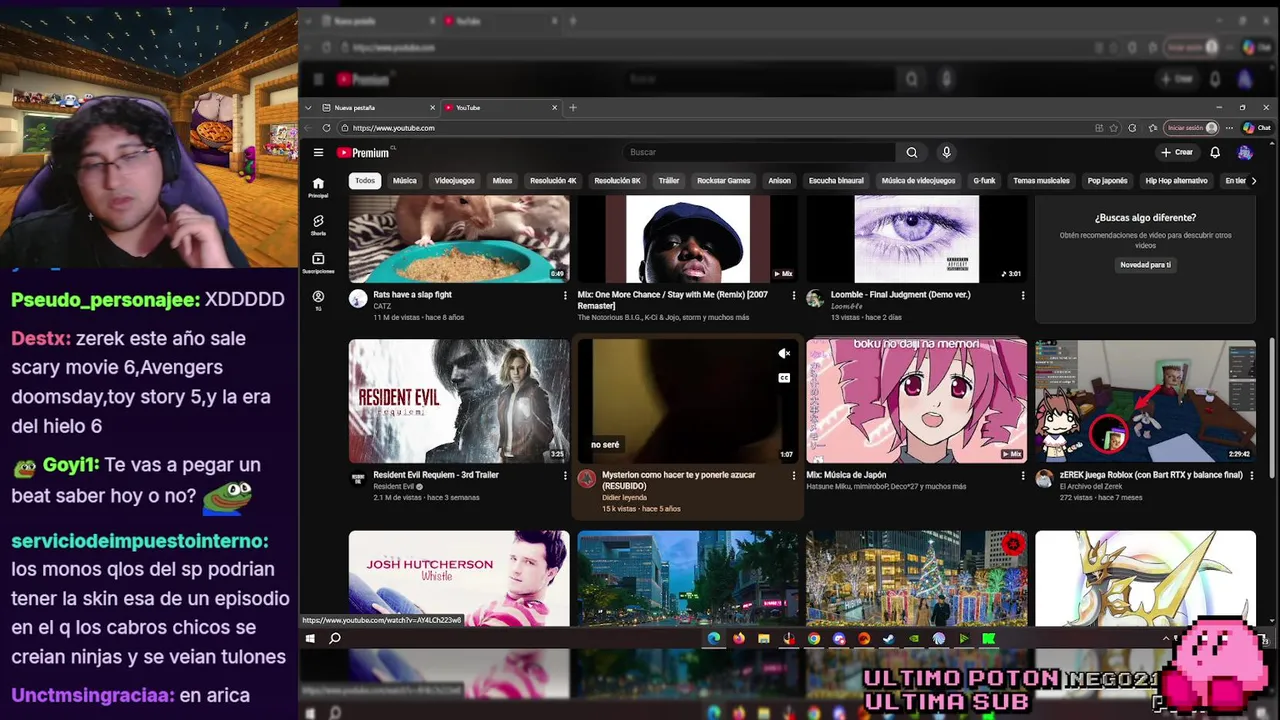Open the Josh Hutcherson Whistle thumbnail

(x=459, y=578)
